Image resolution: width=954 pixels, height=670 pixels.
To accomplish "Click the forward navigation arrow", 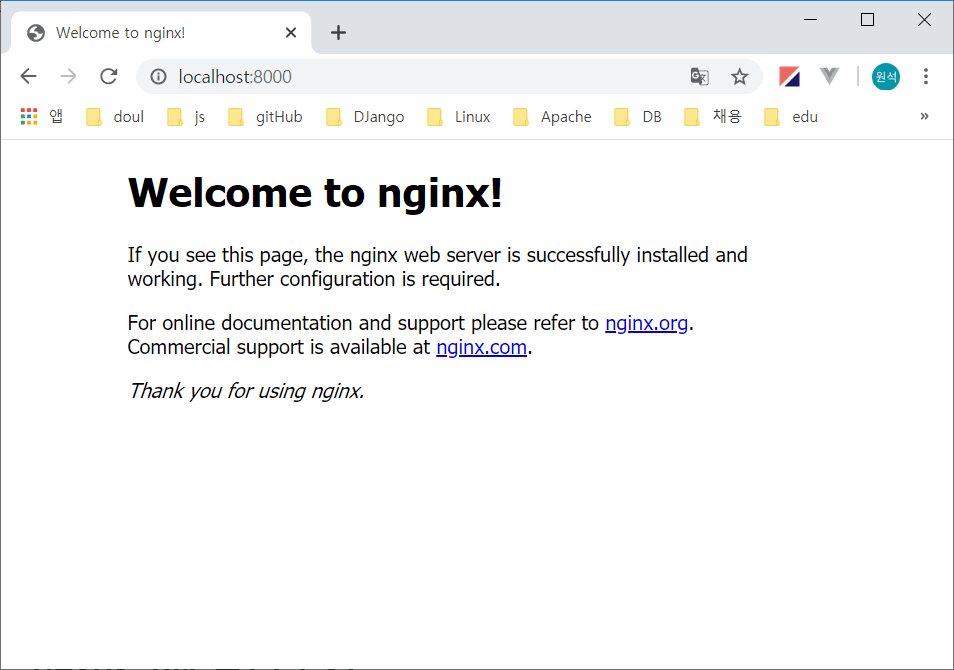I will (x=69, y=77).
